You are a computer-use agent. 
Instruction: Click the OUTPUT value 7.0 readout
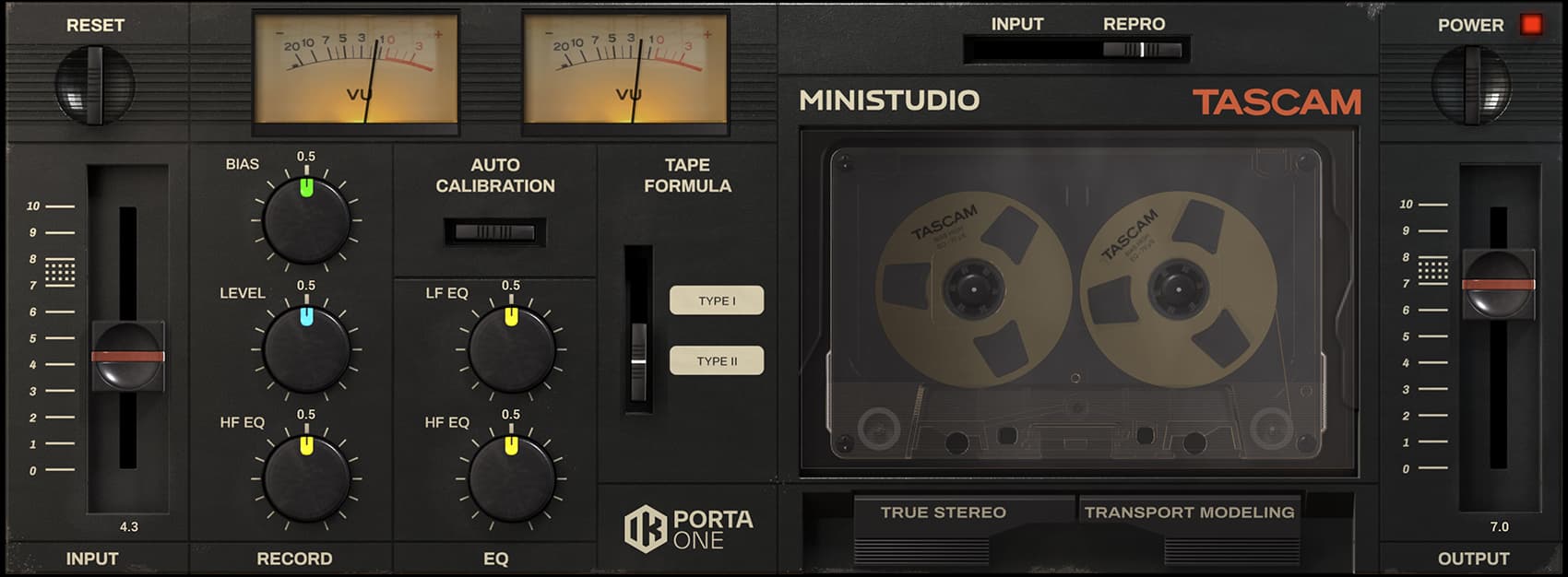1500,527
